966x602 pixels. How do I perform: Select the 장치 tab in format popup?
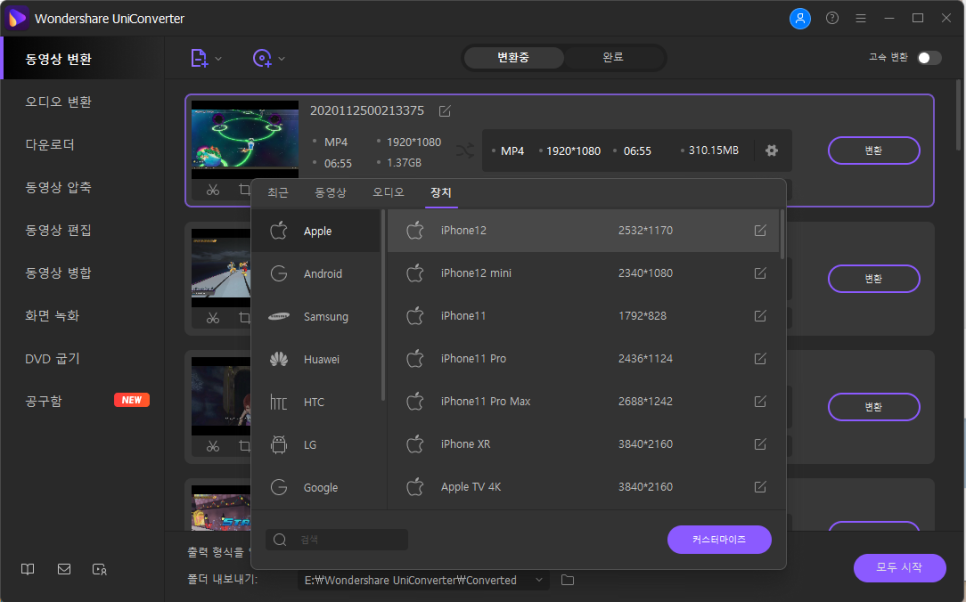point(440,193)
